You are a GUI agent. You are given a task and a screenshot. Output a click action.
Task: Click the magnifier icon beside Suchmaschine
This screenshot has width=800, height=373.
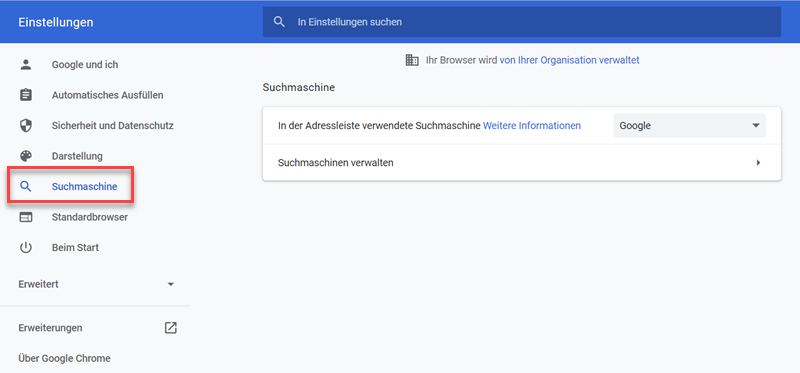tap(26, 187)
